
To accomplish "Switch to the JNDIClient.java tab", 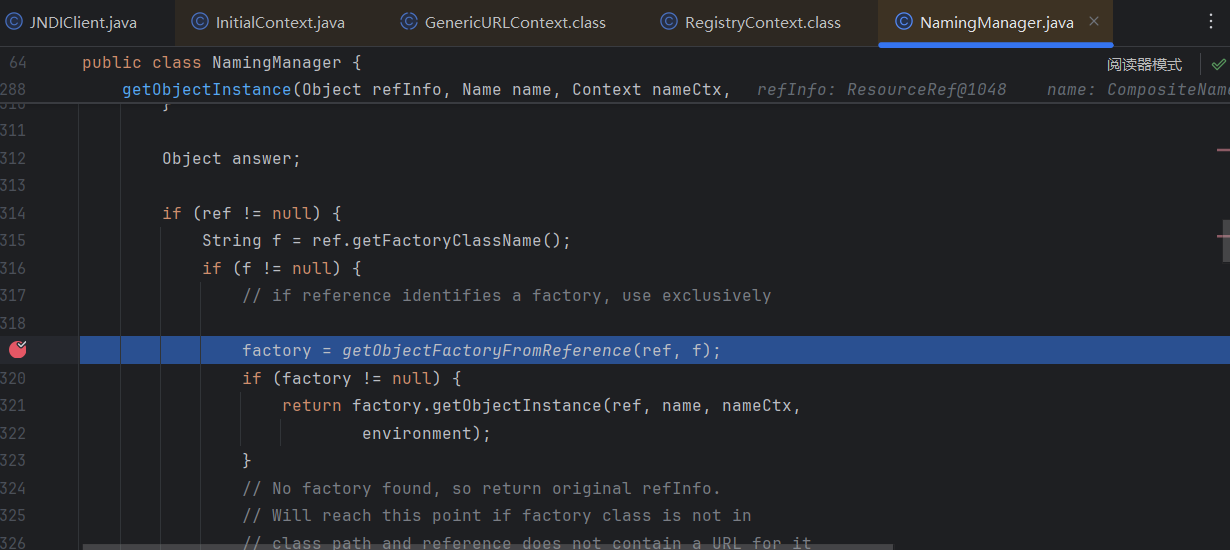I will pyautogui.click(x=83, y=22).
